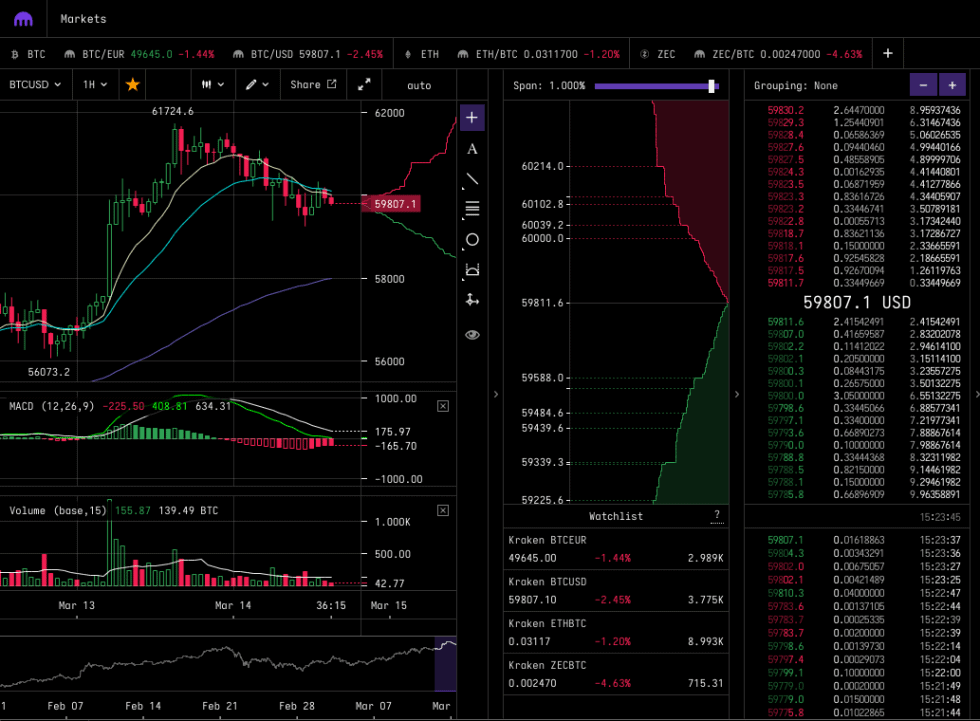Add a new market tab with plus button
980x721 pixels.
887,53
